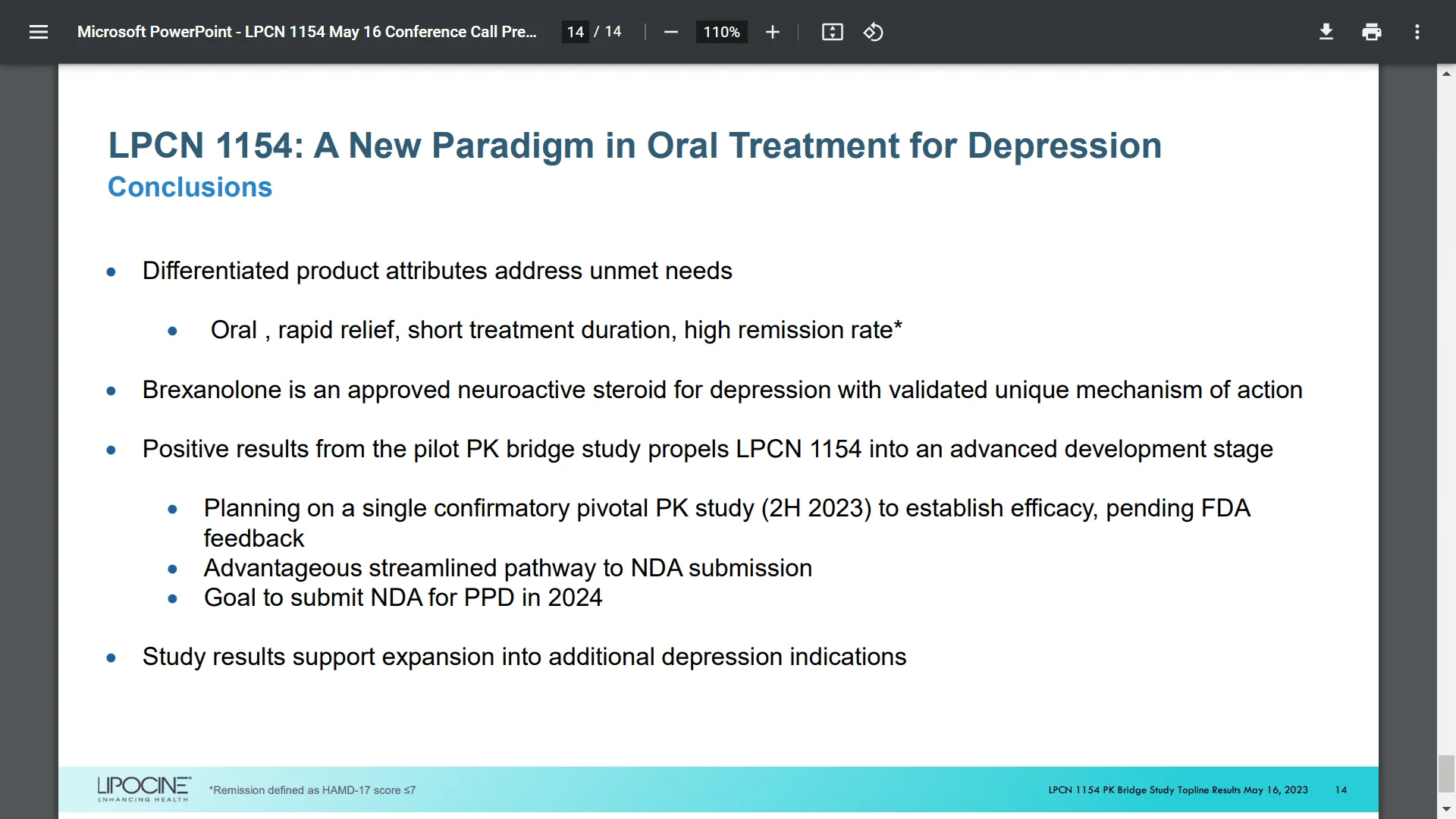
Task: Edit the 110% zoom level field
Action: (x=721, y=32)
